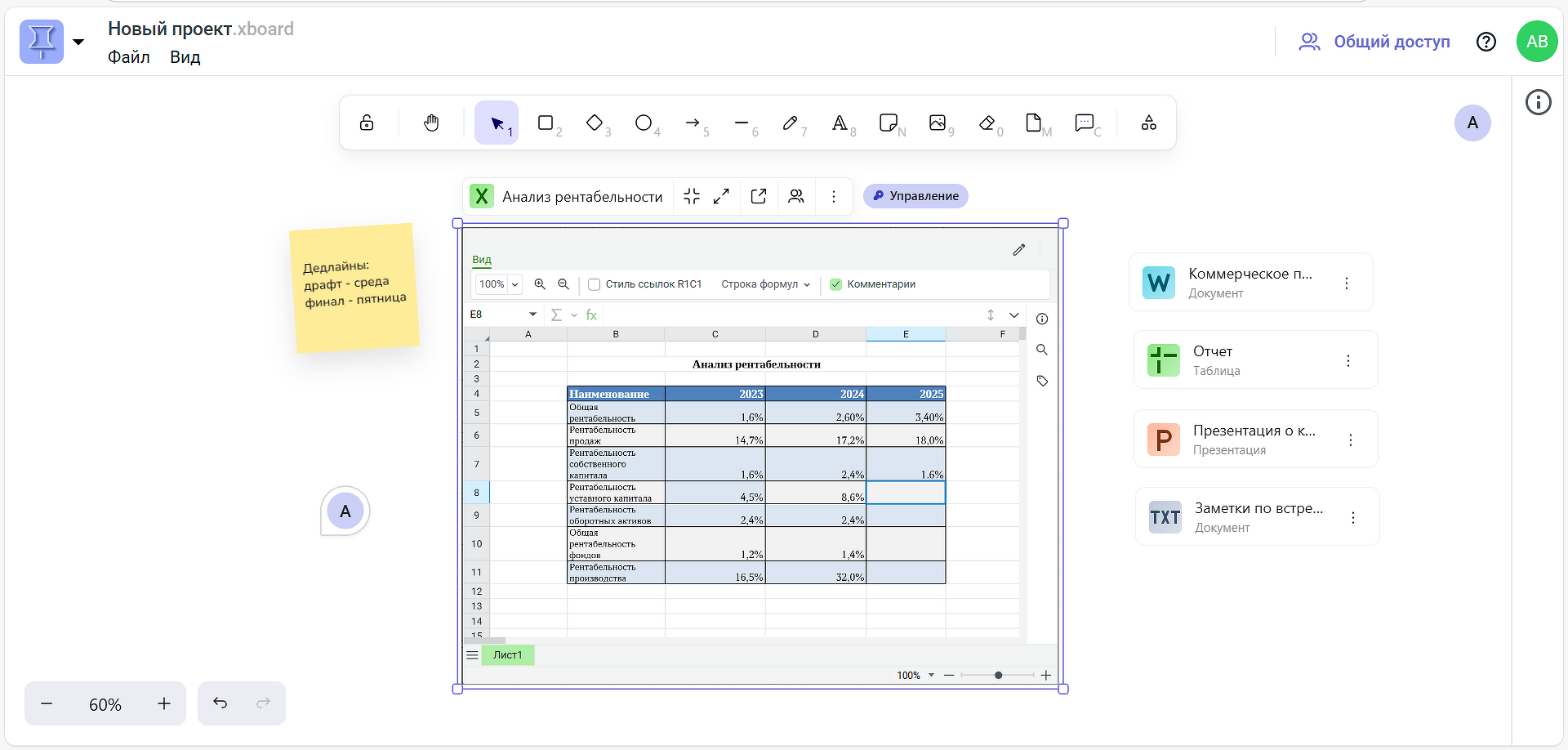Click the lock tool icon in toolbar
This screenshot has height=750, width=1568.
[367, 123]
